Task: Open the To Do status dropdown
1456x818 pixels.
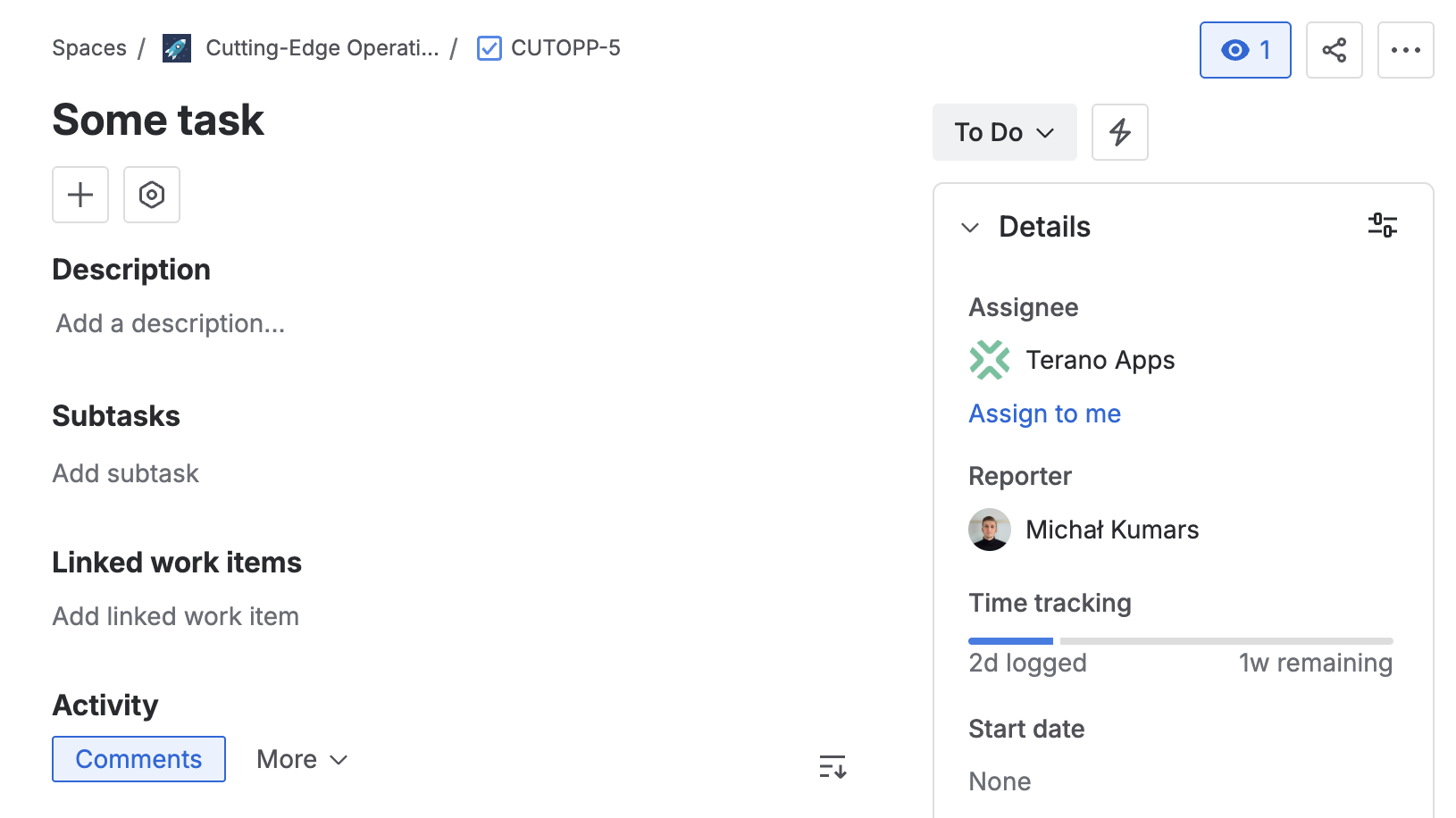Action: (x=1004, y=132)
